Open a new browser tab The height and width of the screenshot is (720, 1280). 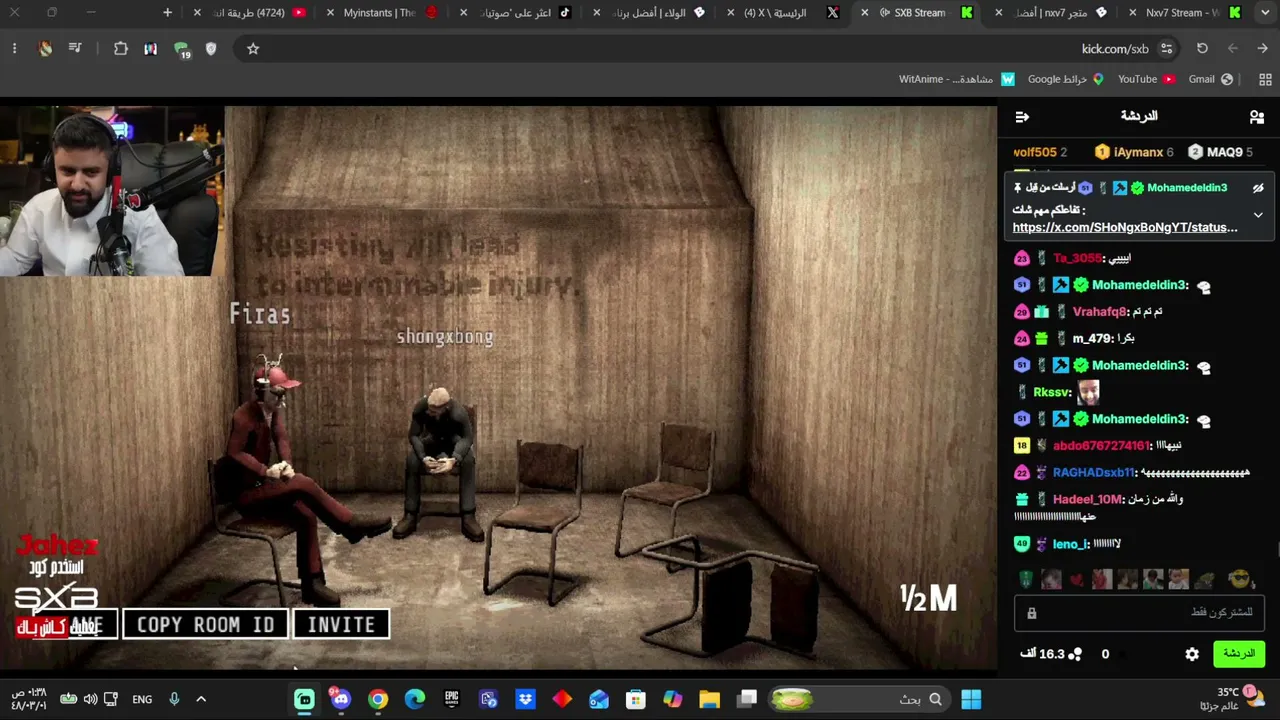[x=167, y=13]
